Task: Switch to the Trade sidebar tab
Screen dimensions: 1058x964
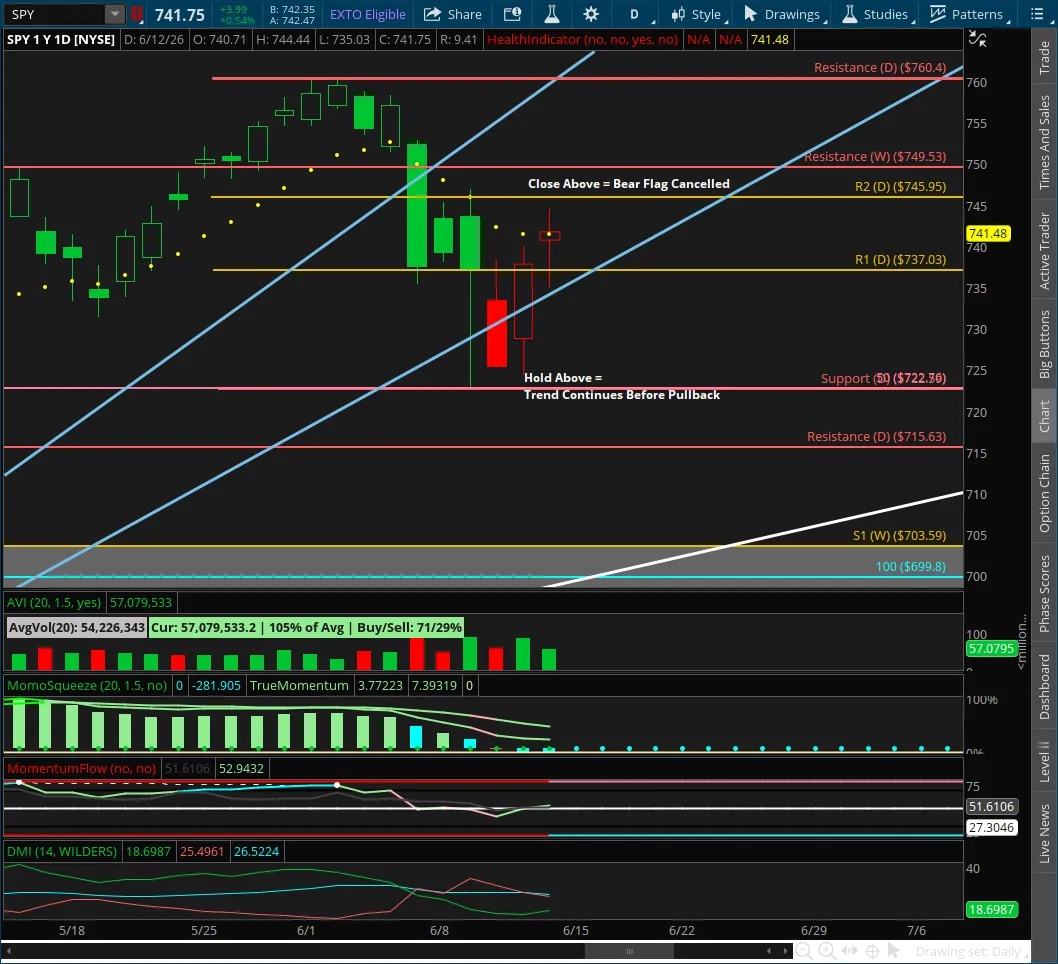Action: 1045,57
